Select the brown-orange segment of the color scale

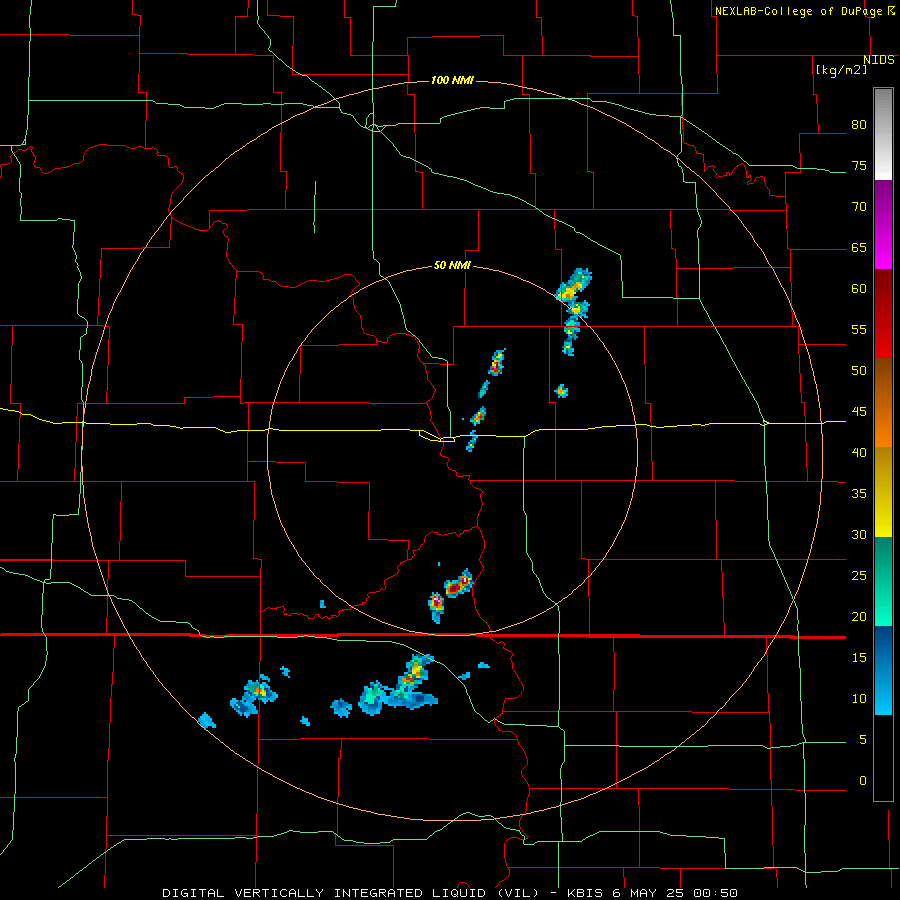point(883,402)
